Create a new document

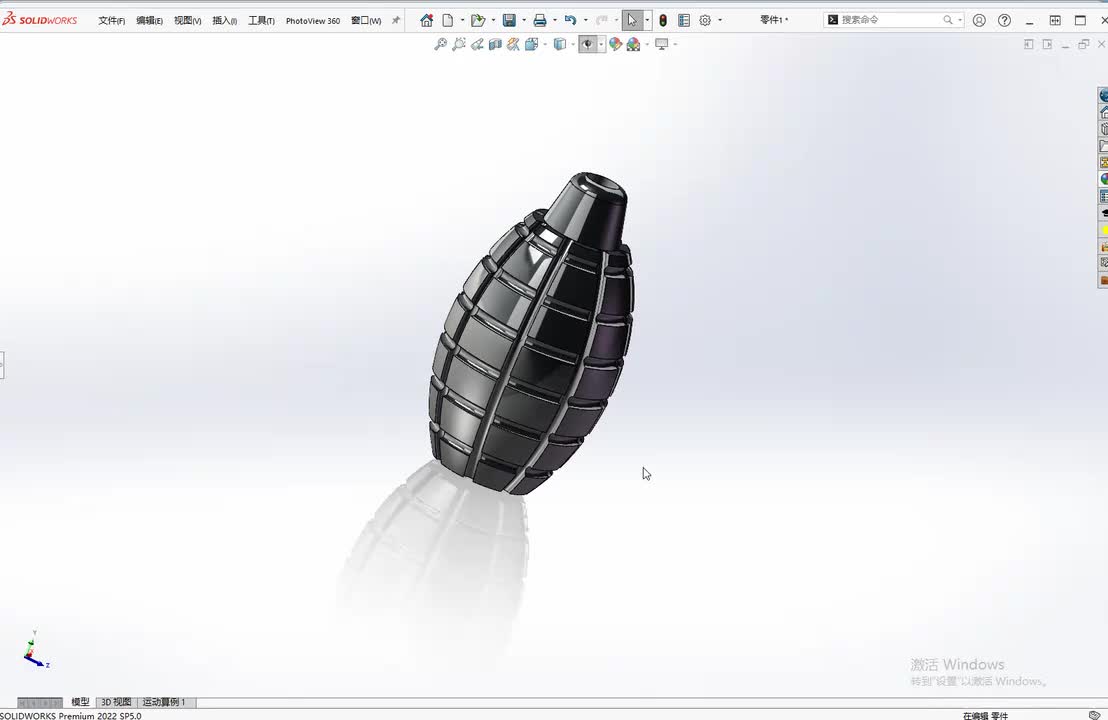[x=447, y=20]
